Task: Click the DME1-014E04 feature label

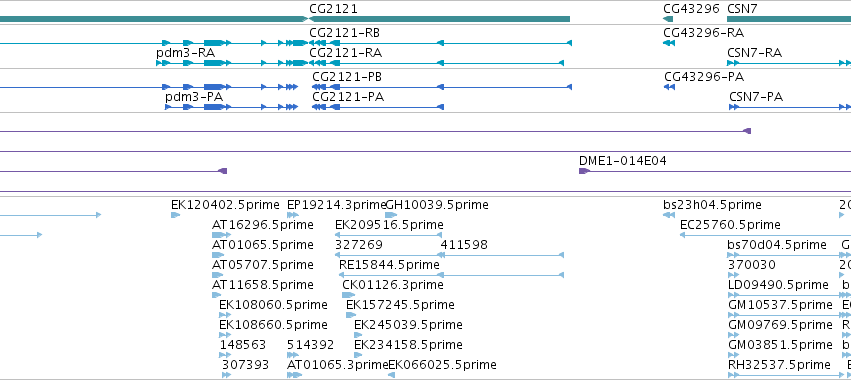Action: click(623, 161)
